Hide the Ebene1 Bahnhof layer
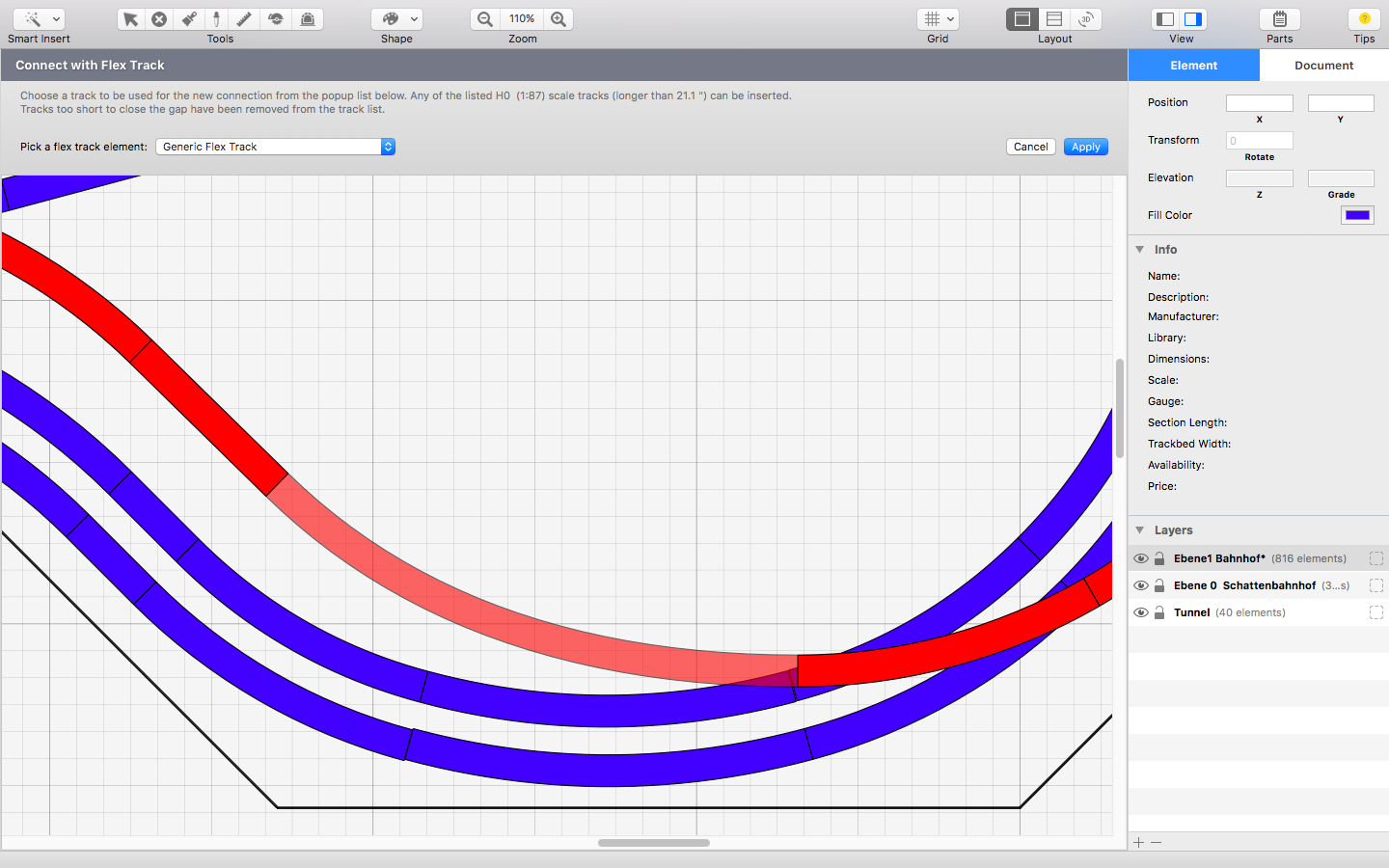The width and height of the screenshot is (1389, 868). click(x=1141, y=558)
